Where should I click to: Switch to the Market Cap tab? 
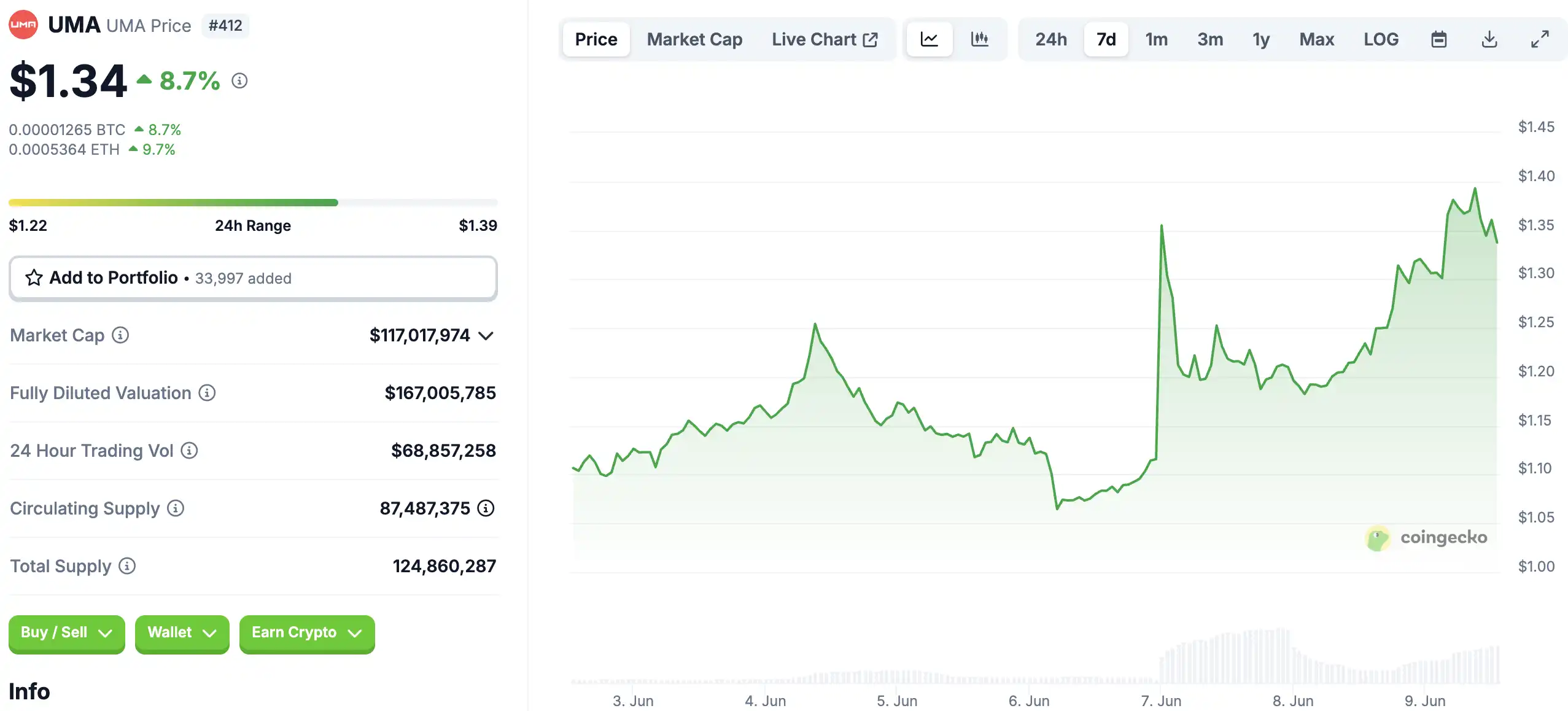(694, 39)
